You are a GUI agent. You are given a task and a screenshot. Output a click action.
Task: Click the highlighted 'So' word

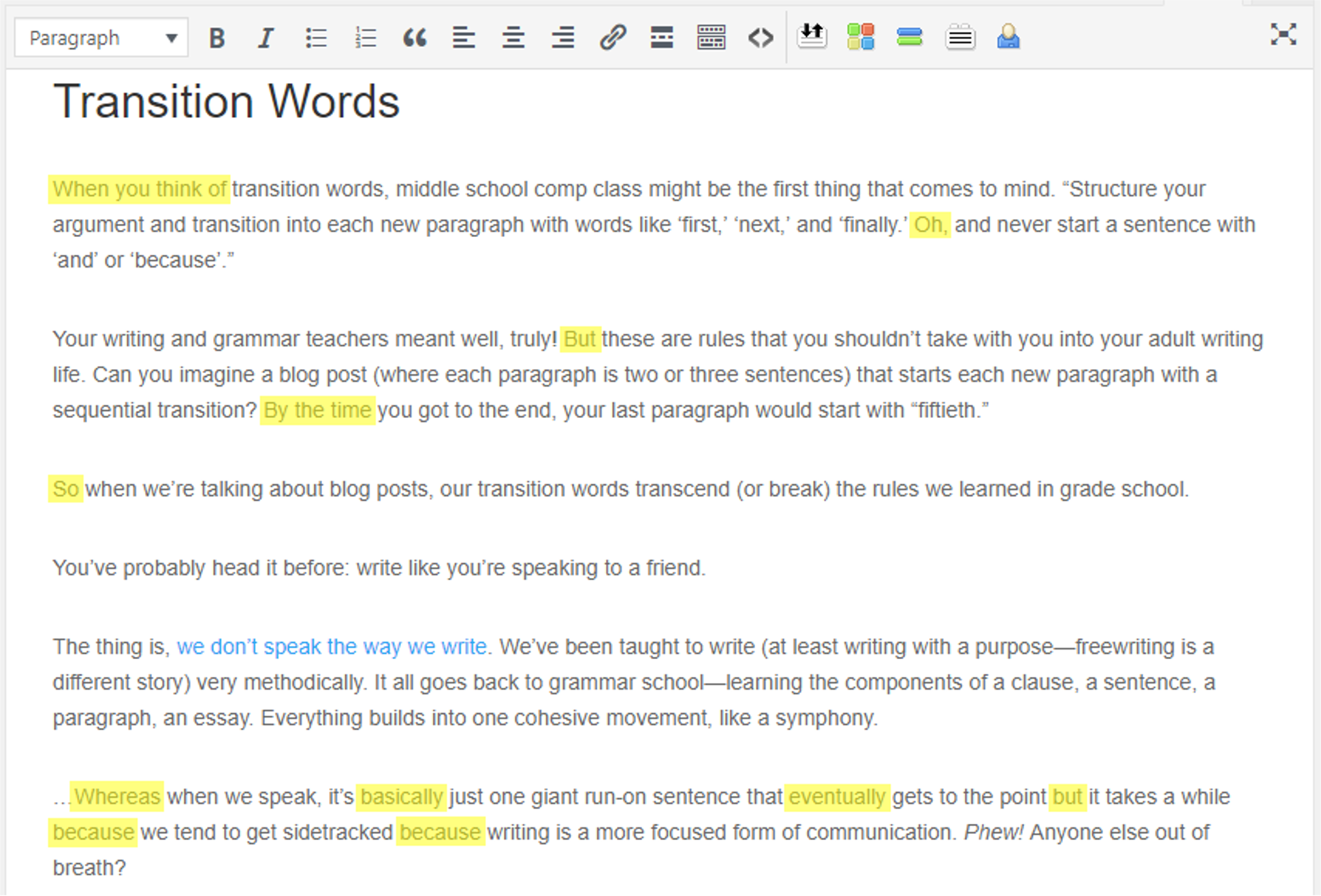(66, 489)
